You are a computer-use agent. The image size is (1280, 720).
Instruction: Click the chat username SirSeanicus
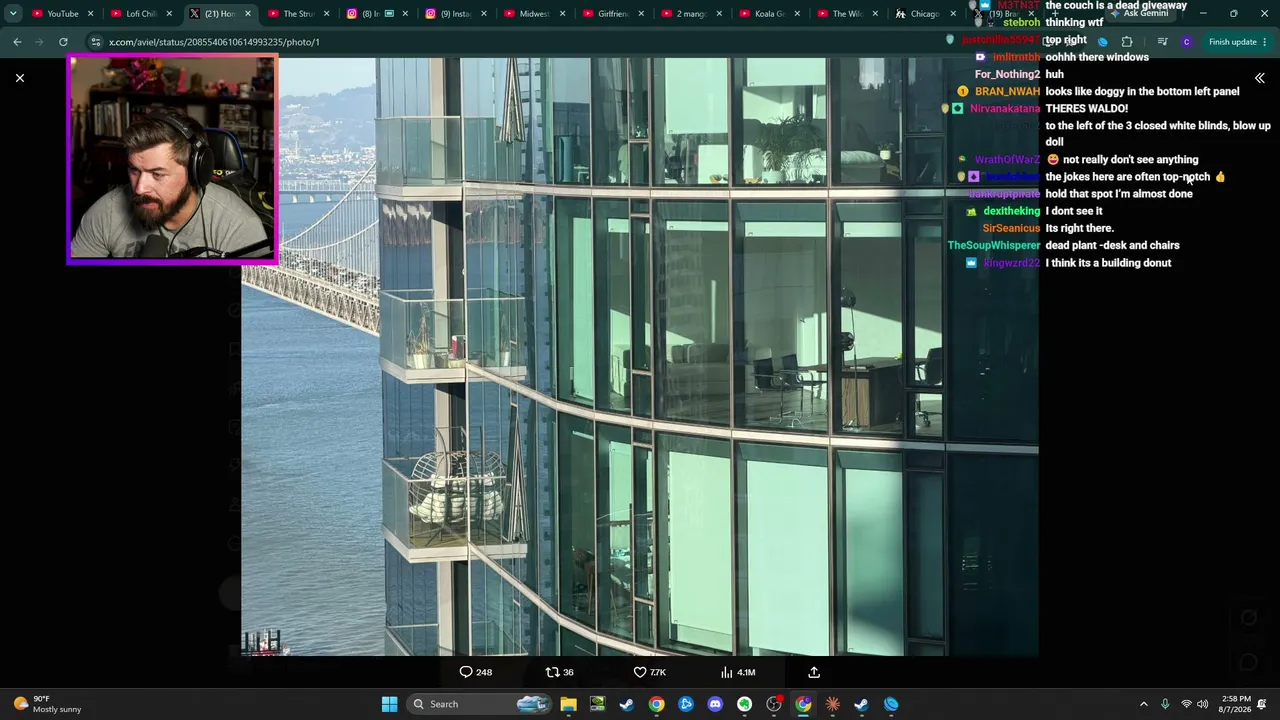(x=1011, y=228)
